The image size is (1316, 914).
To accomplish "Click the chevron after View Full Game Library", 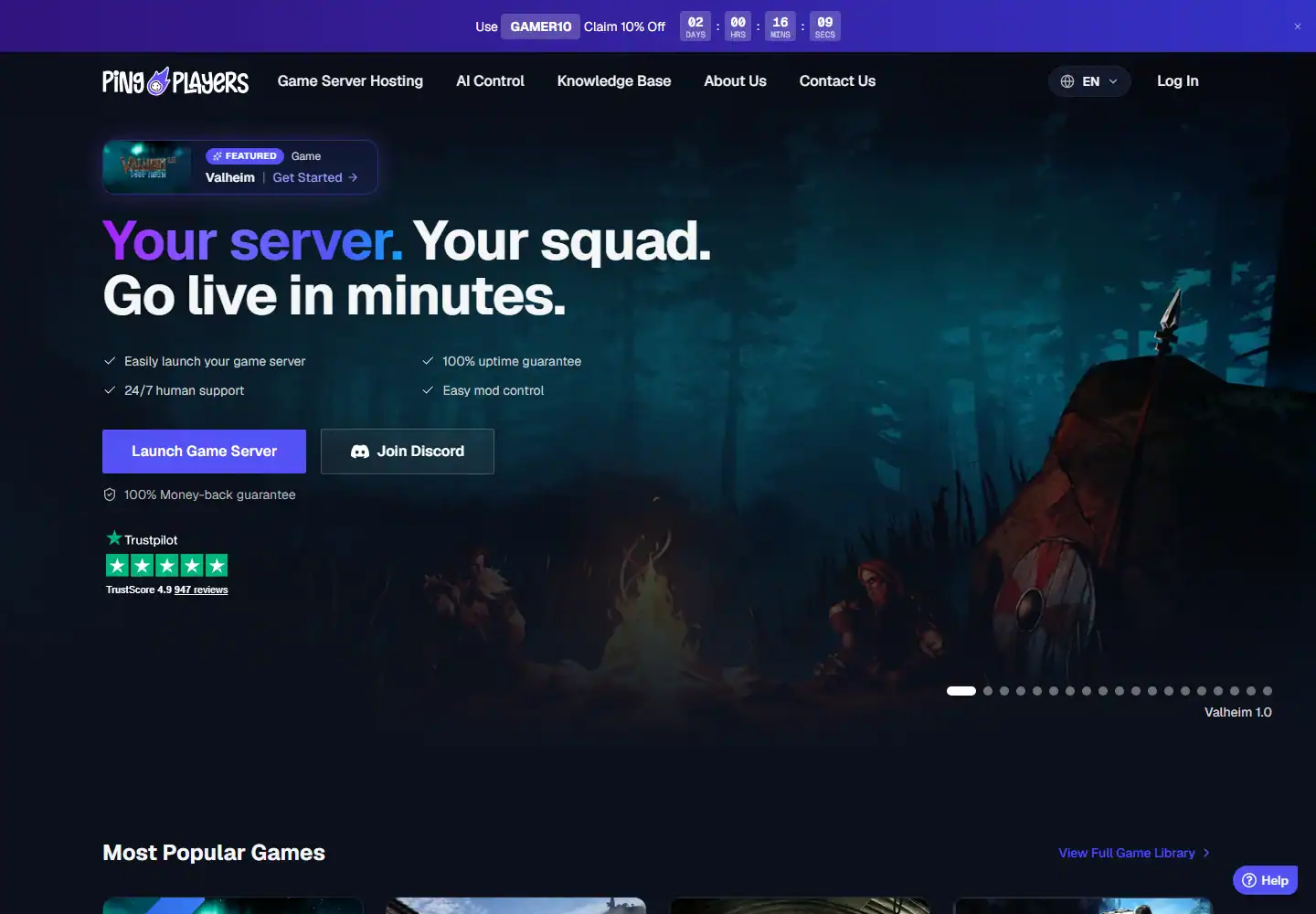I will click(1206, 853).
